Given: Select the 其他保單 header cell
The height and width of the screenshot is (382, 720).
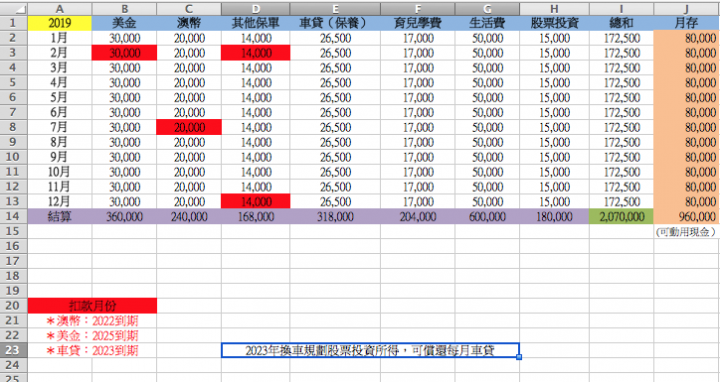Looking at the screenshot, I should point(256,23).
